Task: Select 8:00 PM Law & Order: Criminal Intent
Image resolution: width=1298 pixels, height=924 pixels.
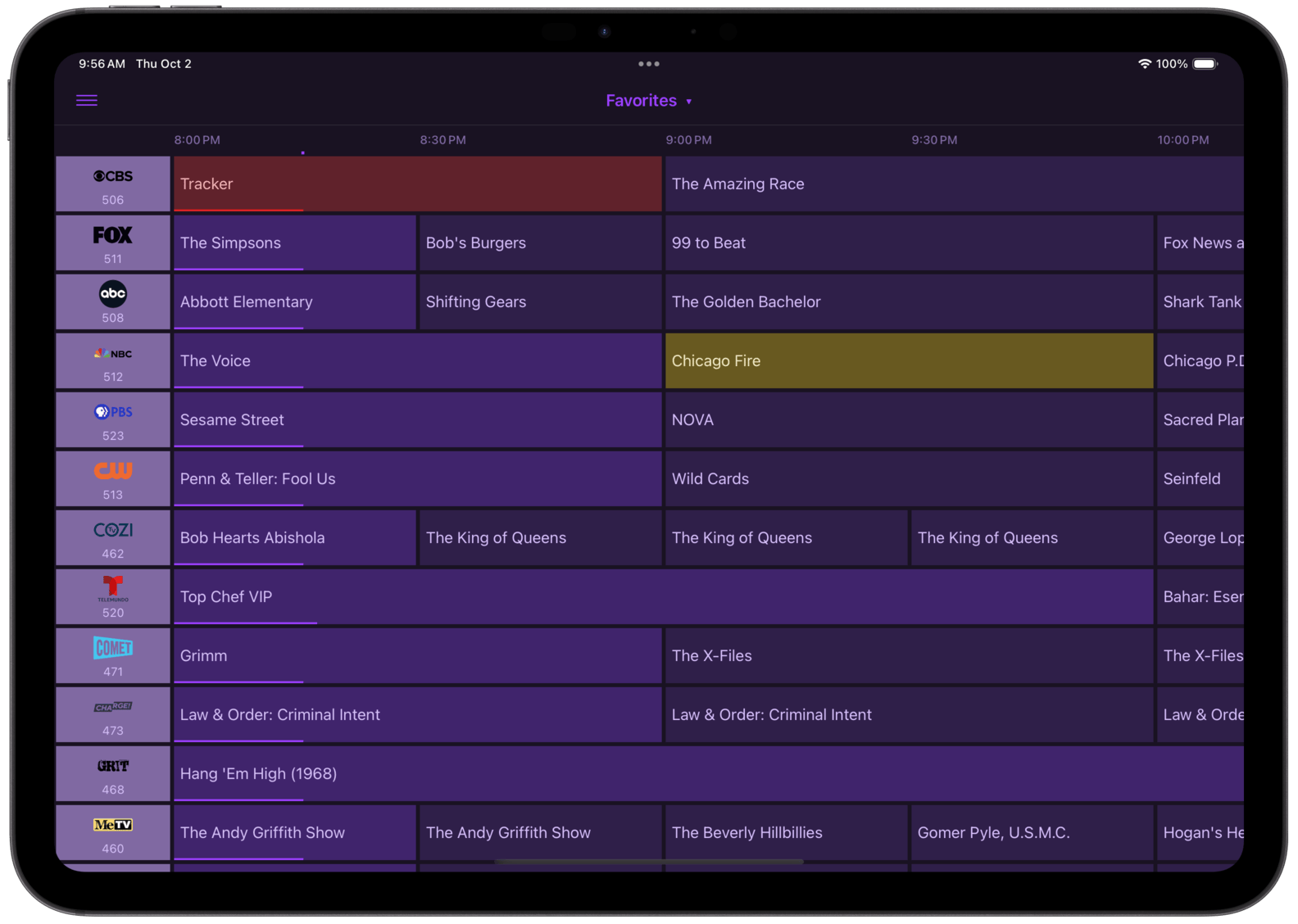Action: [417, 715]
